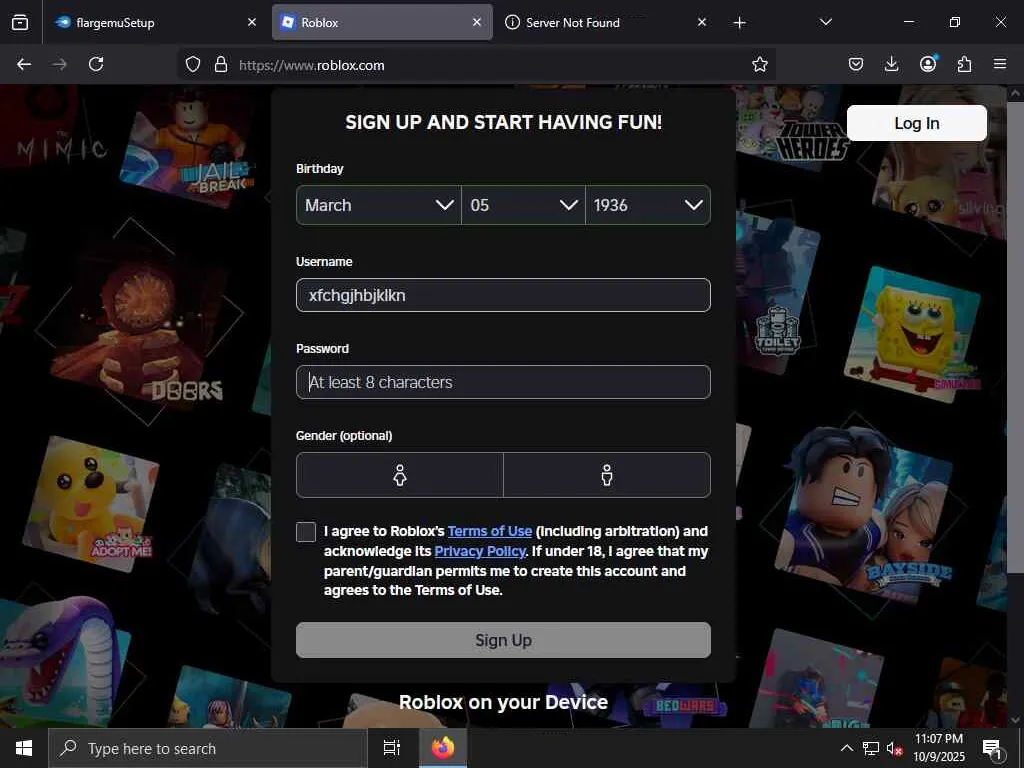Image resolution: width=1024 pixels, height=768 pixels.
Task: Open the network tray icon
Action: pyautogui.click(x=871, y=748)
